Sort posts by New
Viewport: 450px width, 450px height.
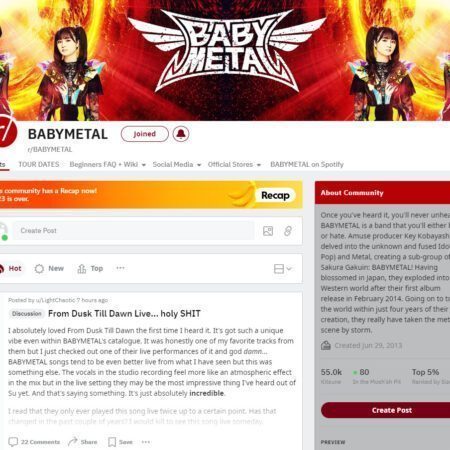coord(49,269)
